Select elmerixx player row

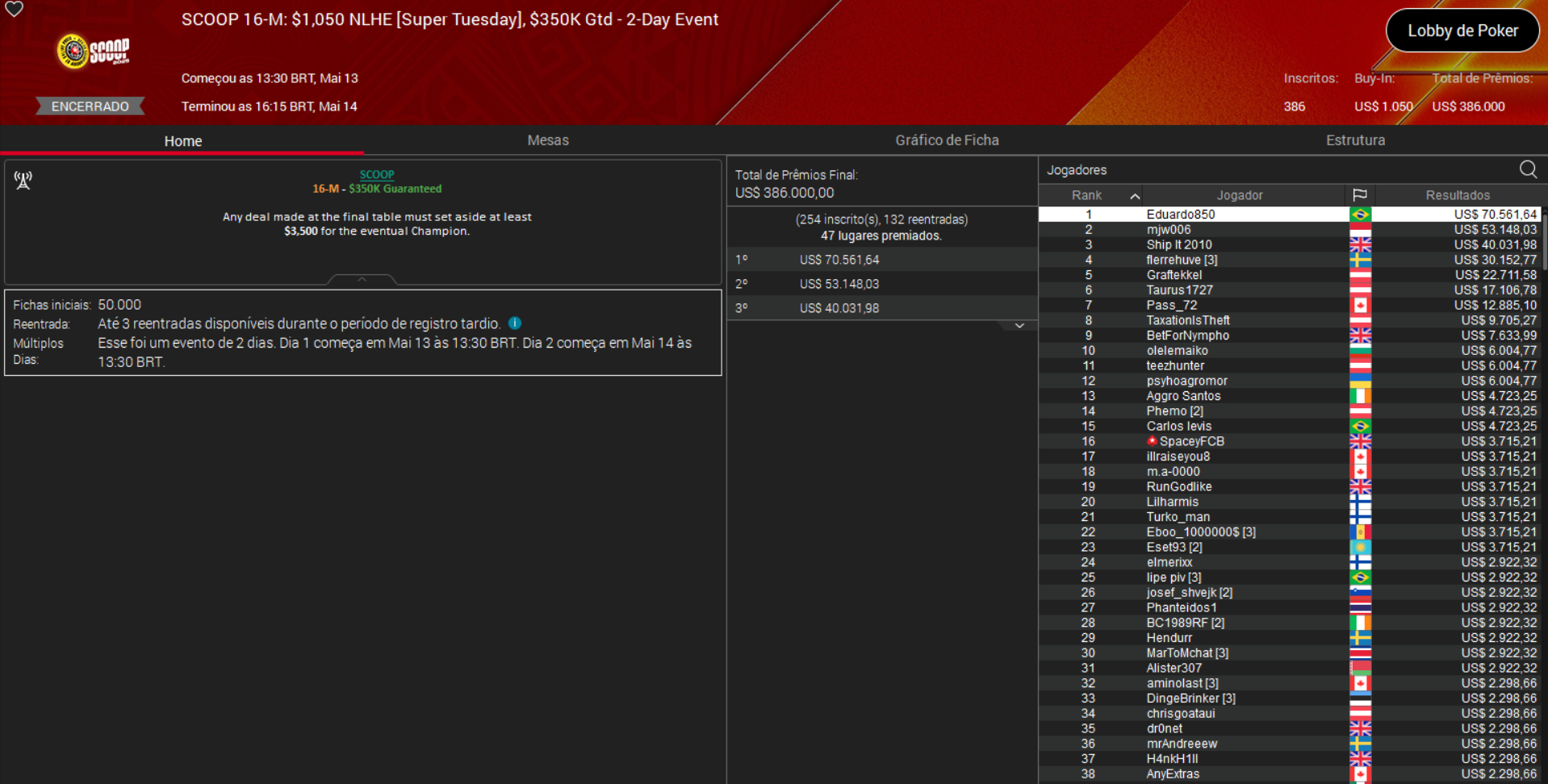1290,562
